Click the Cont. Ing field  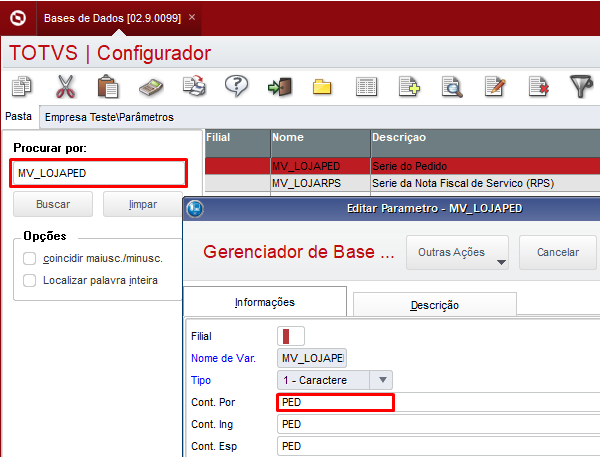coord(439,424)
